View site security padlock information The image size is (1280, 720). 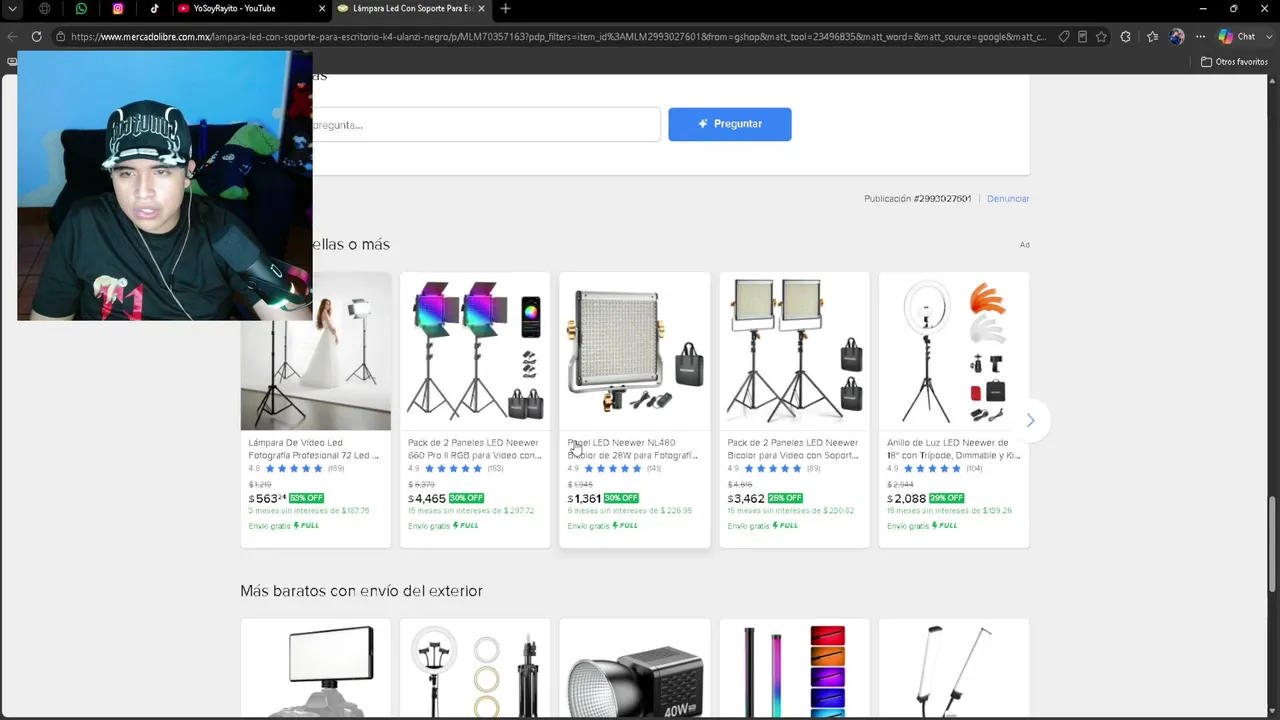click(61, 37)
